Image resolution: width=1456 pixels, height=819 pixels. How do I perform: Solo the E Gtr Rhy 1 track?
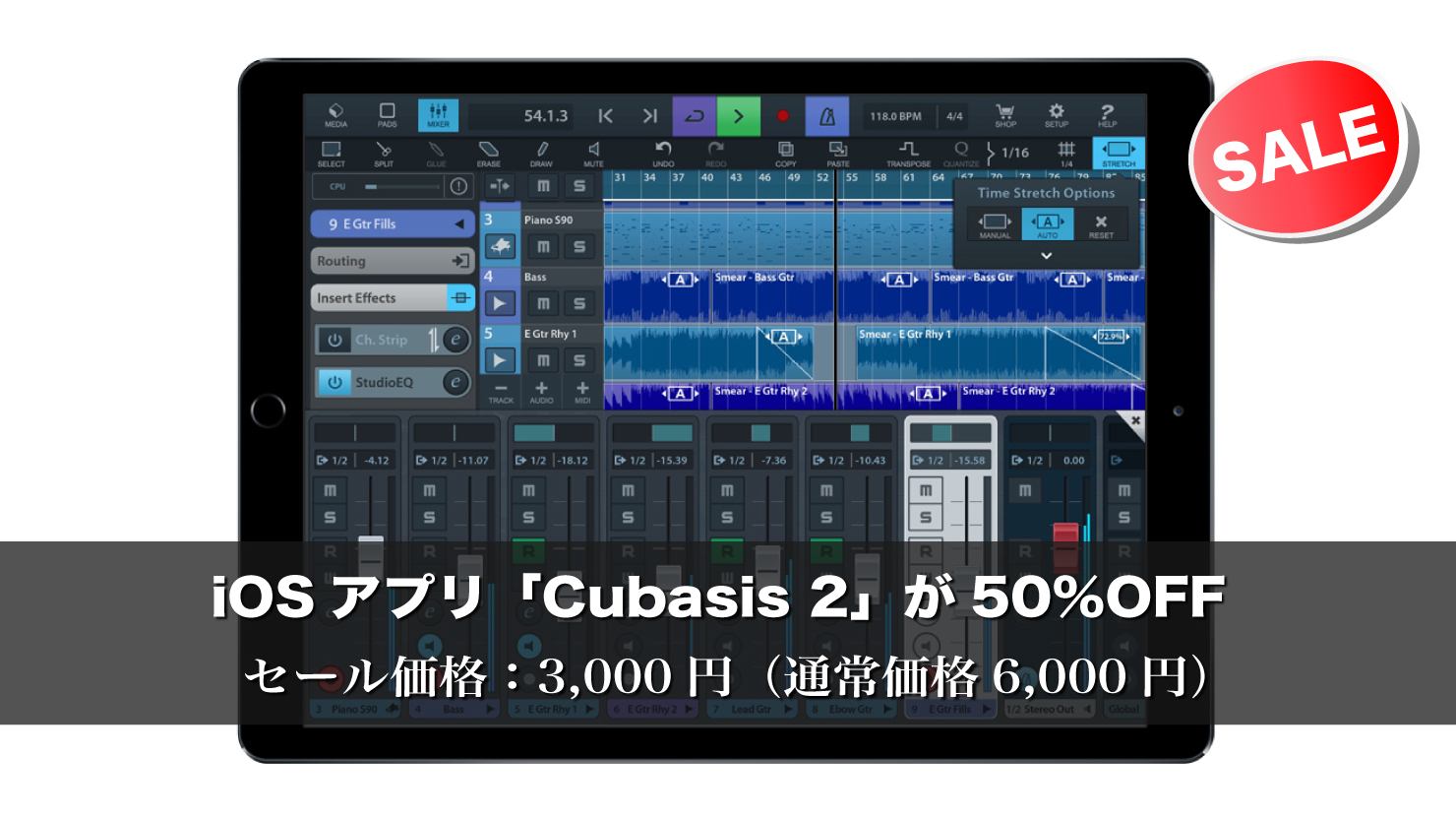[x=579, y=360]
